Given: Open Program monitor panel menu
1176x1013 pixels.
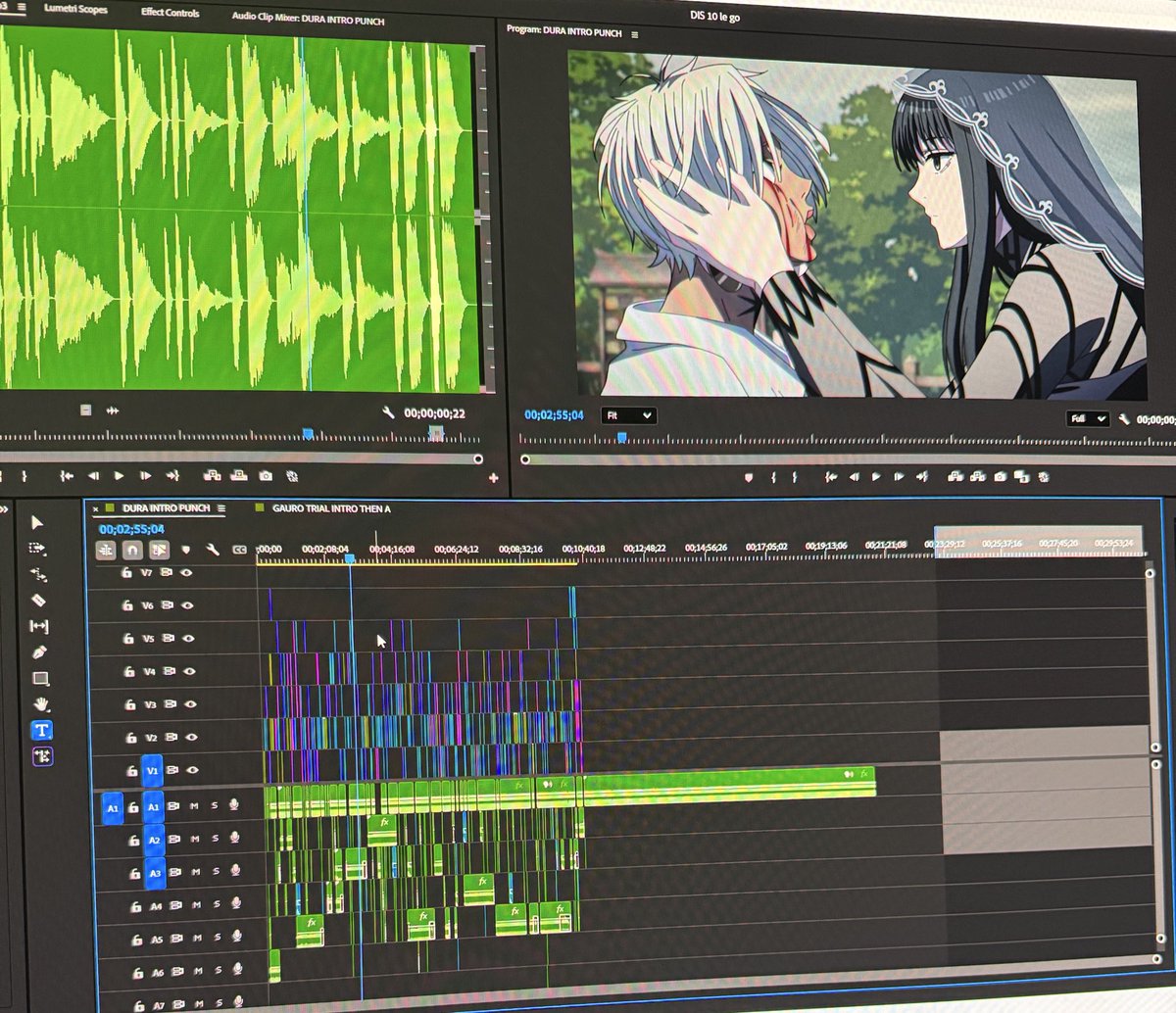Looking at the screenshot, I should tap(635, 34).
